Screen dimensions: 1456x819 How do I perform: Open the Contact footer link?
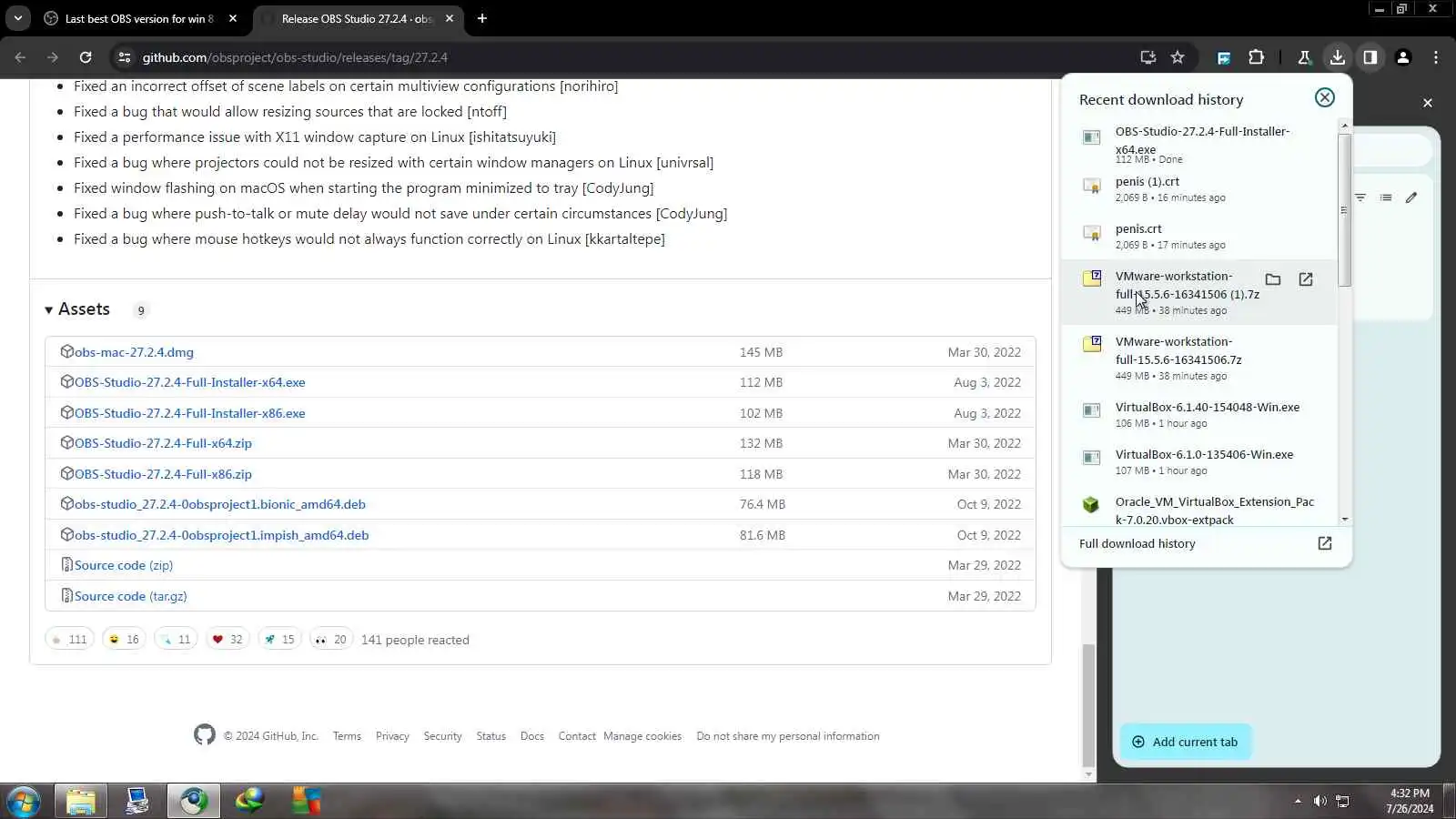tap(577, 736)
